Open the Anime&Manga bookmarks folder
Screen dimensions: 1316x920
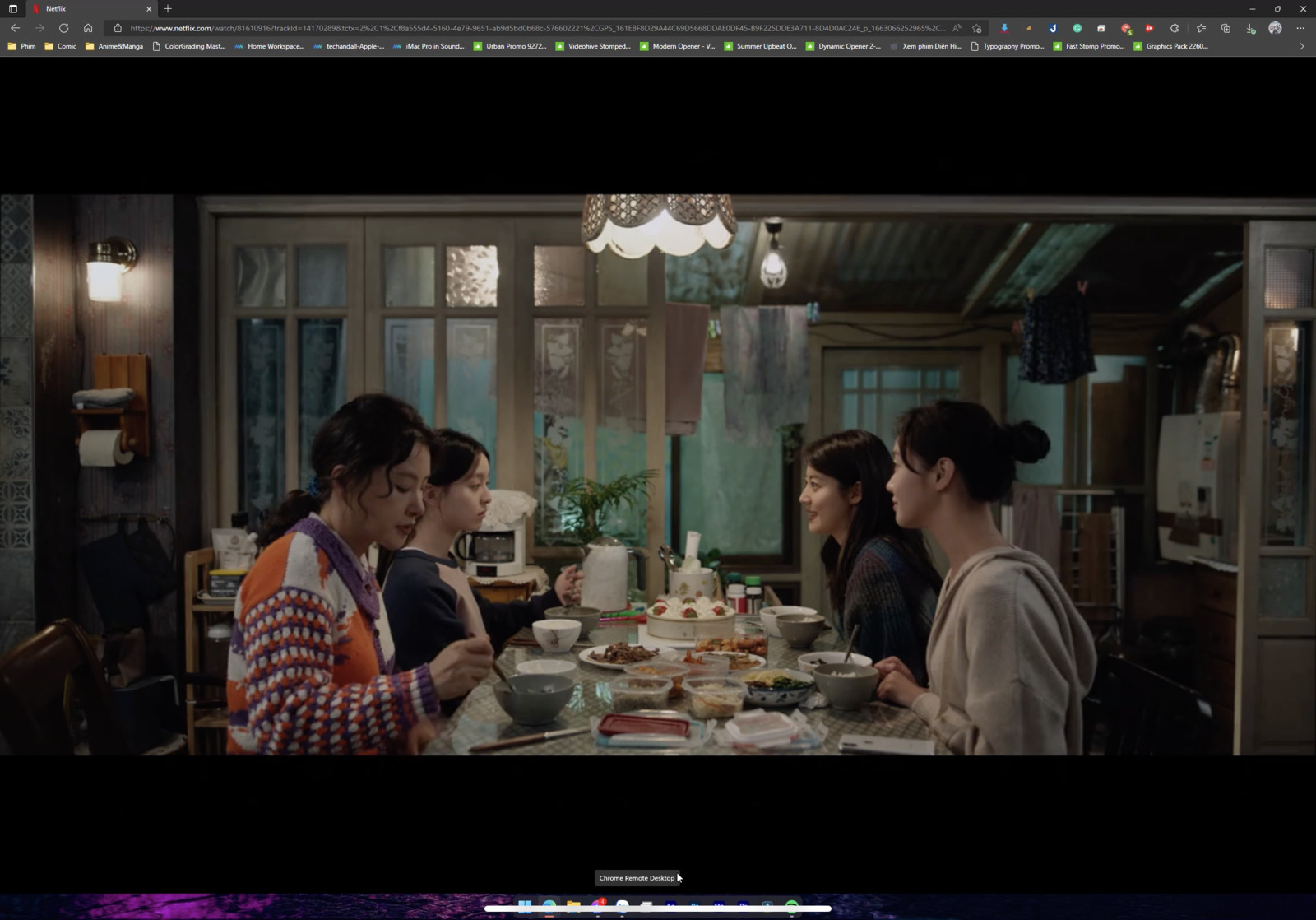[114, 46]
